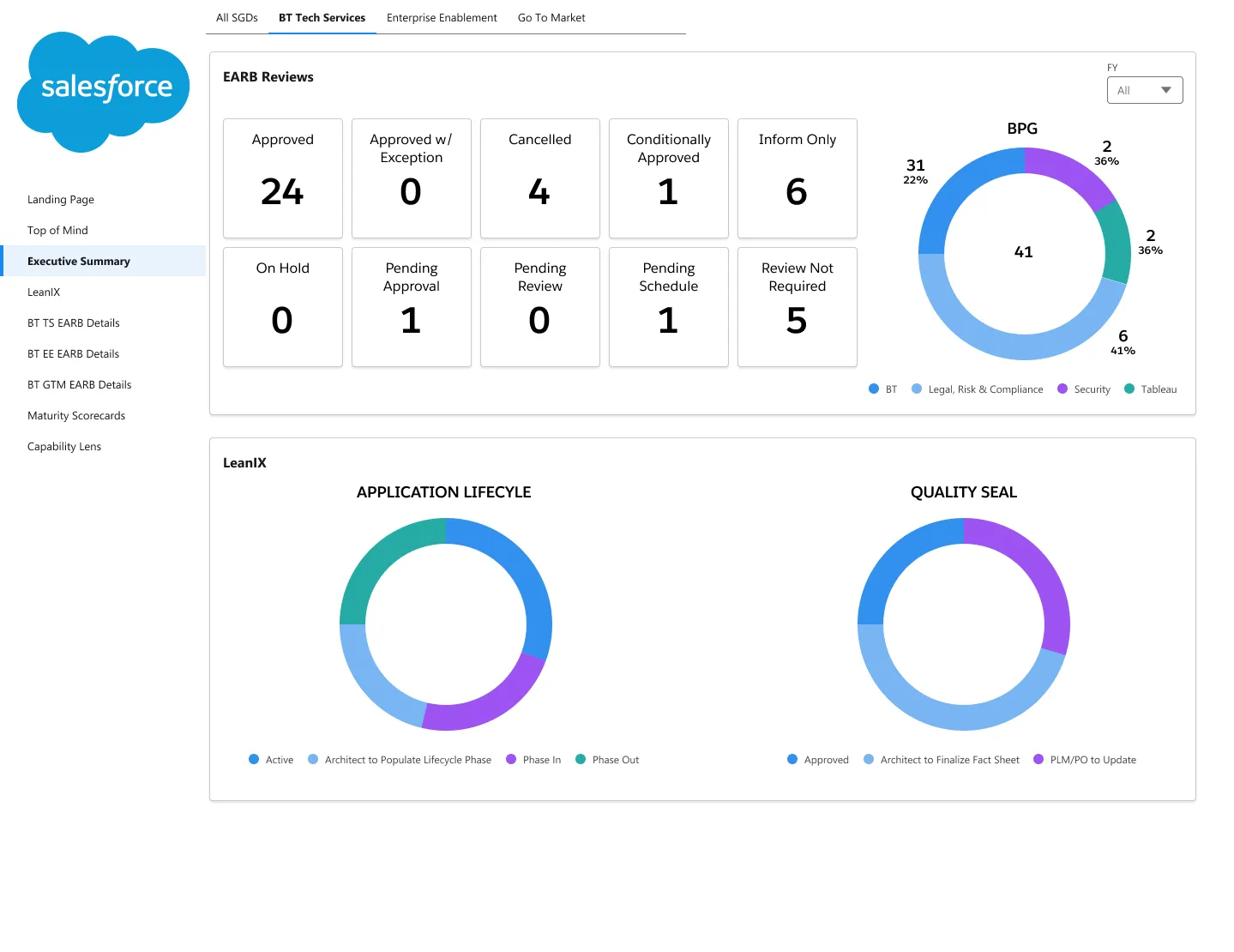This screenshot has height=952, width=1234.
Task: Click the Salesforce cloud logo
Action: point(104,92)
